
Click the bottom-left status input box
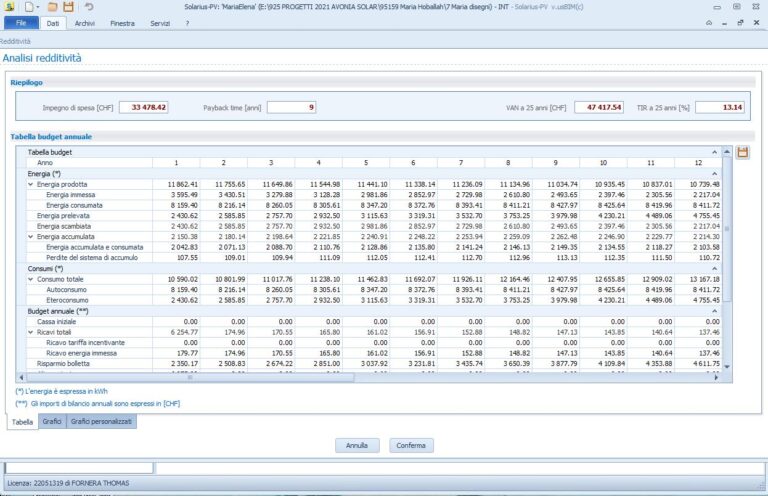[79, 468]
